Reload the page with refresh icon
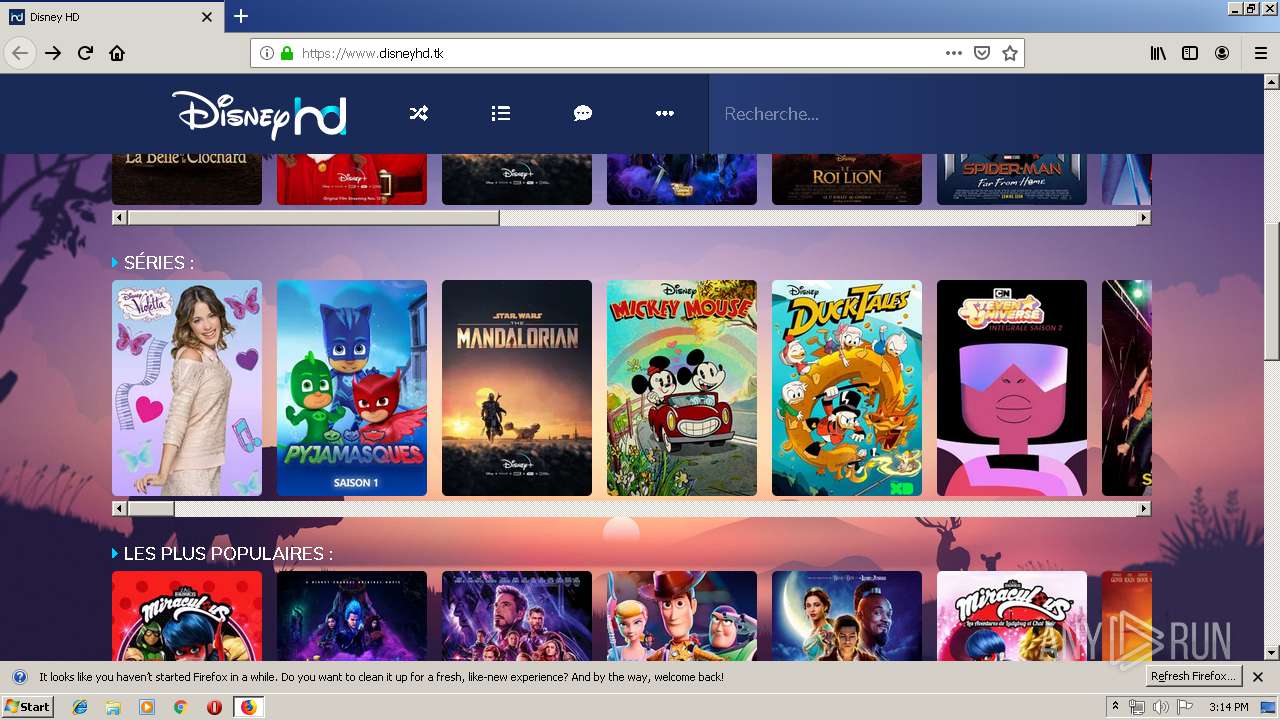1280x720 pixels. (x=85, y=53)
